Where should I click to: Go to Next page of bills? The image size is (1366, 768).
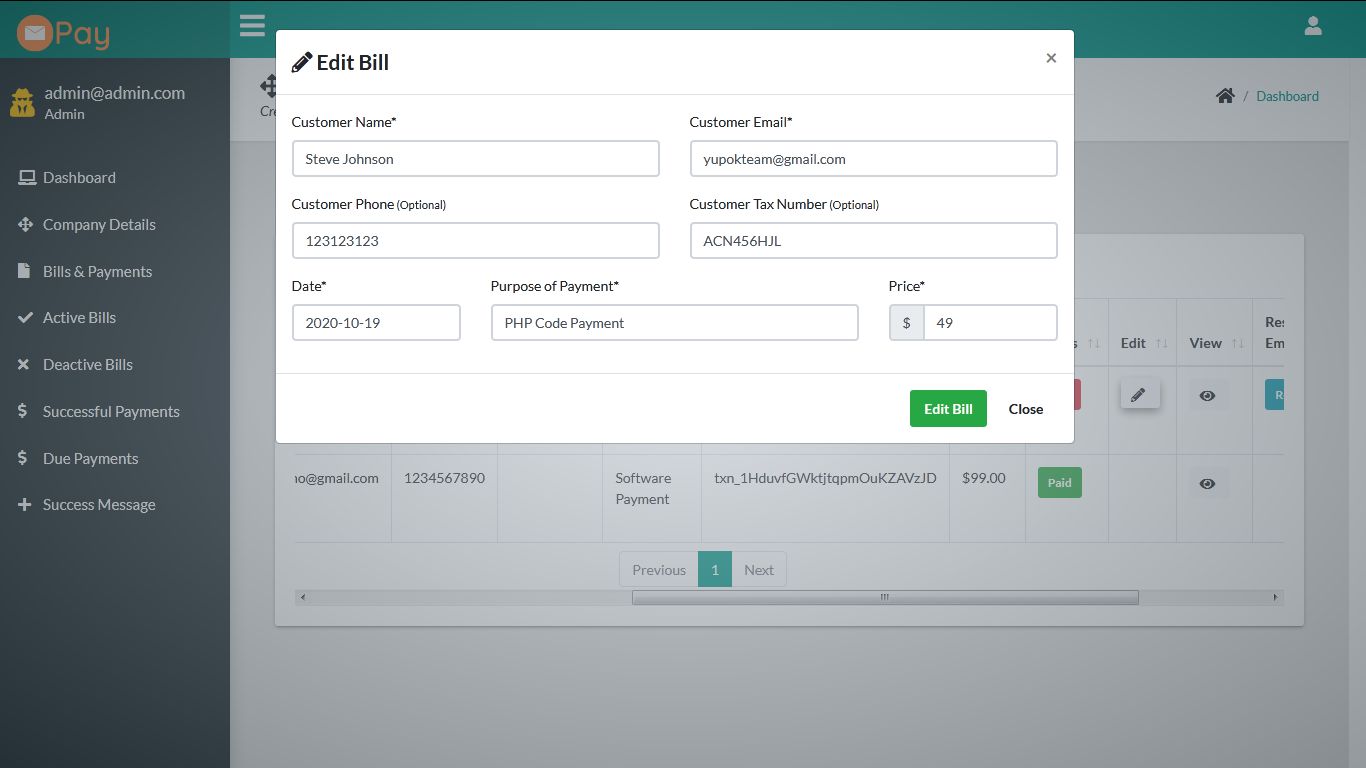tap(759, 569)
